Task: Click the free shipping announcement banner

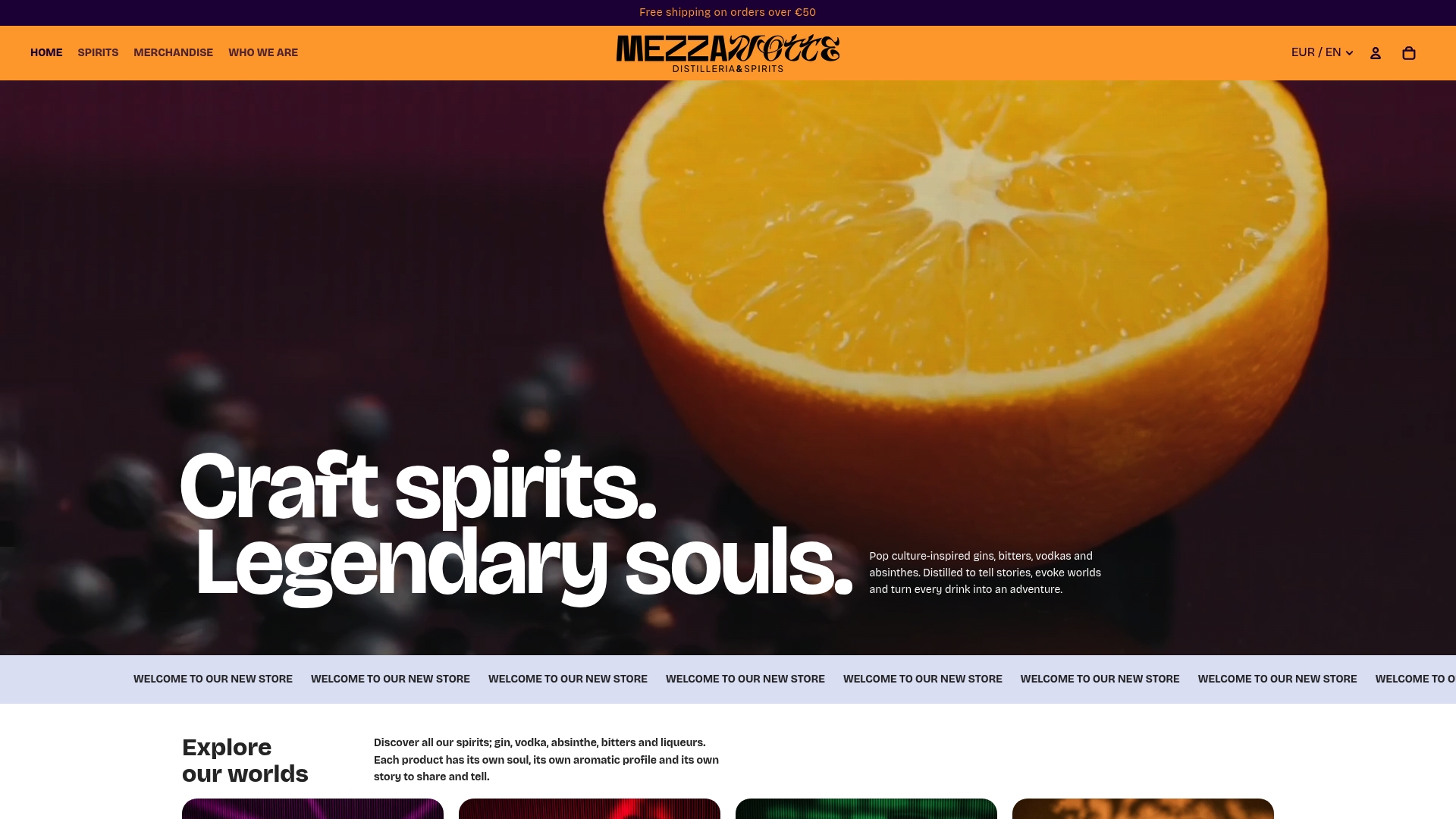Action: tap(728, 12)
